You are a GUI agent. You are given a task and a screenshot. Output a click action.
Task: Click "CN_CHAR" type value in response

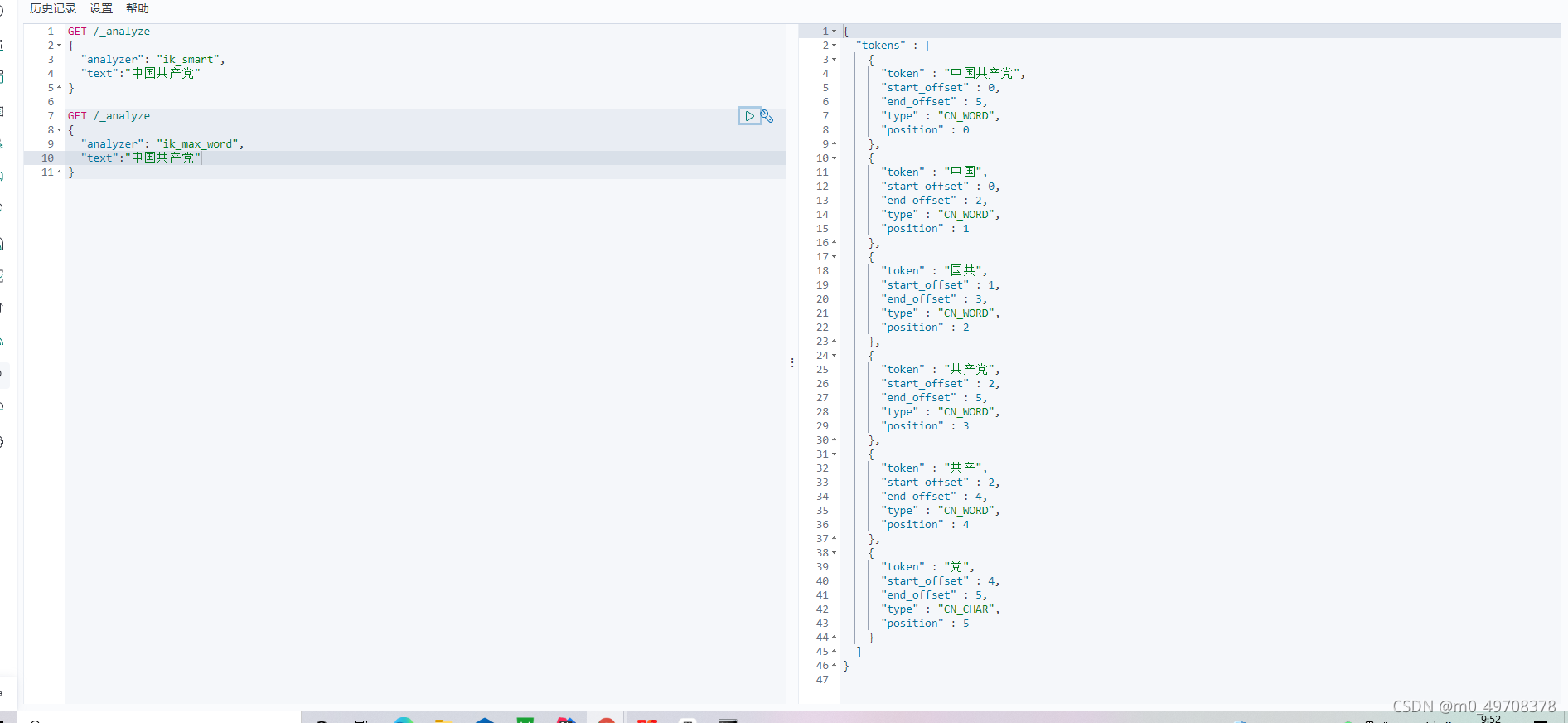click(966, 609)
